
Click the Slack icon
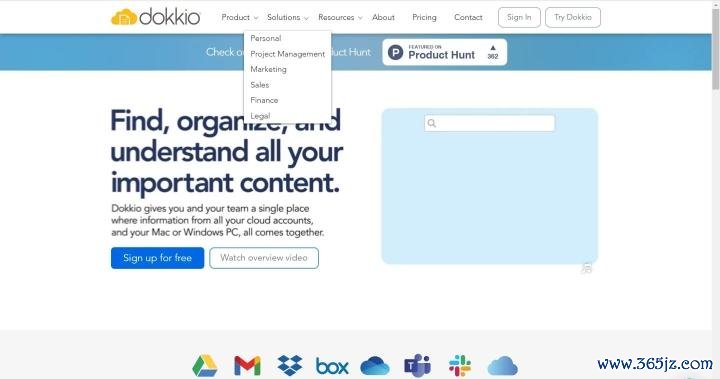(460, 366)
